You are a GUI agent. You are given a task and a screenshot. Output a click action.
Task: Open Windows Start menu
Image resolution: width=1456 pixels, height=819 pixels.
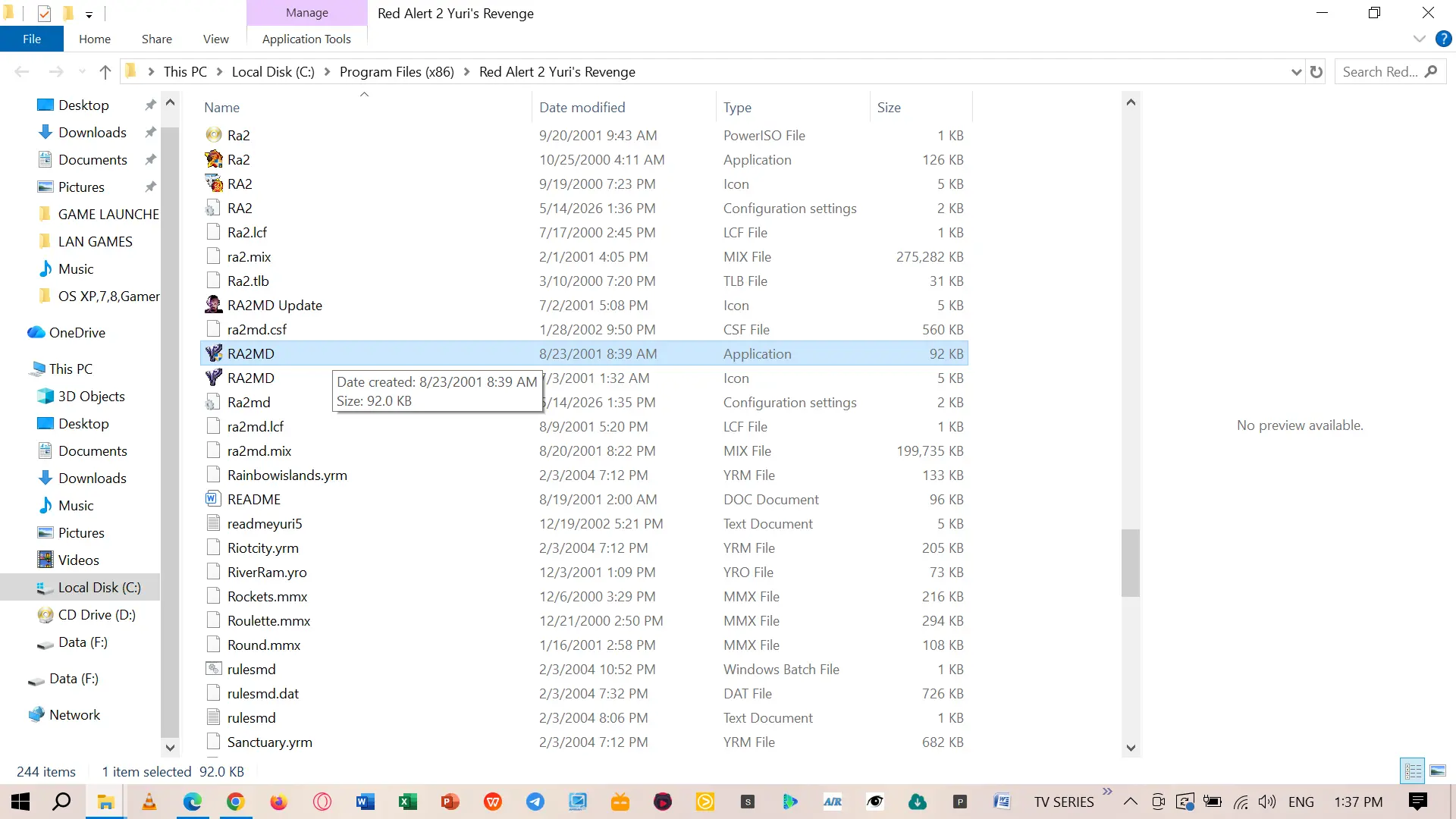[20, 802]
